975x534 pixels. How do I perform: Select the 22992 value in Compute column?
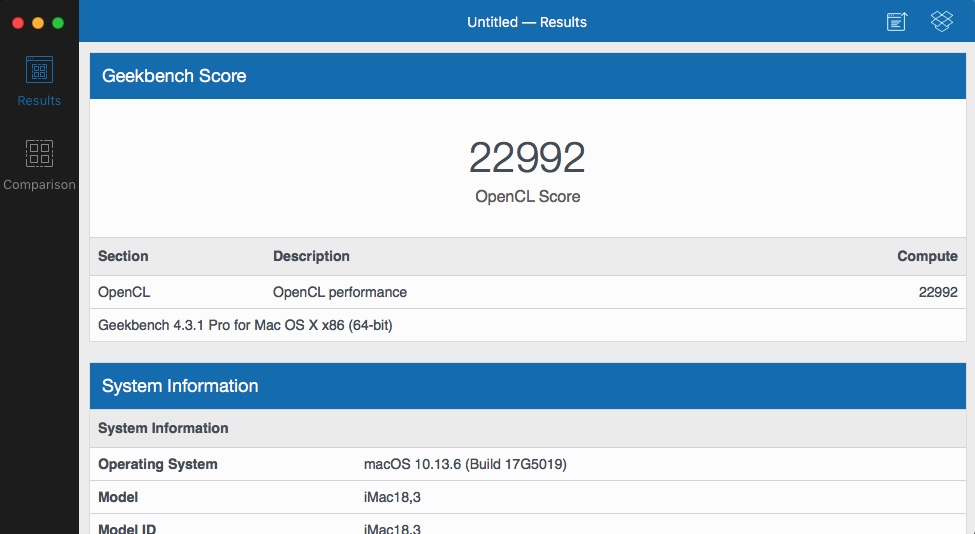[938, 292]
